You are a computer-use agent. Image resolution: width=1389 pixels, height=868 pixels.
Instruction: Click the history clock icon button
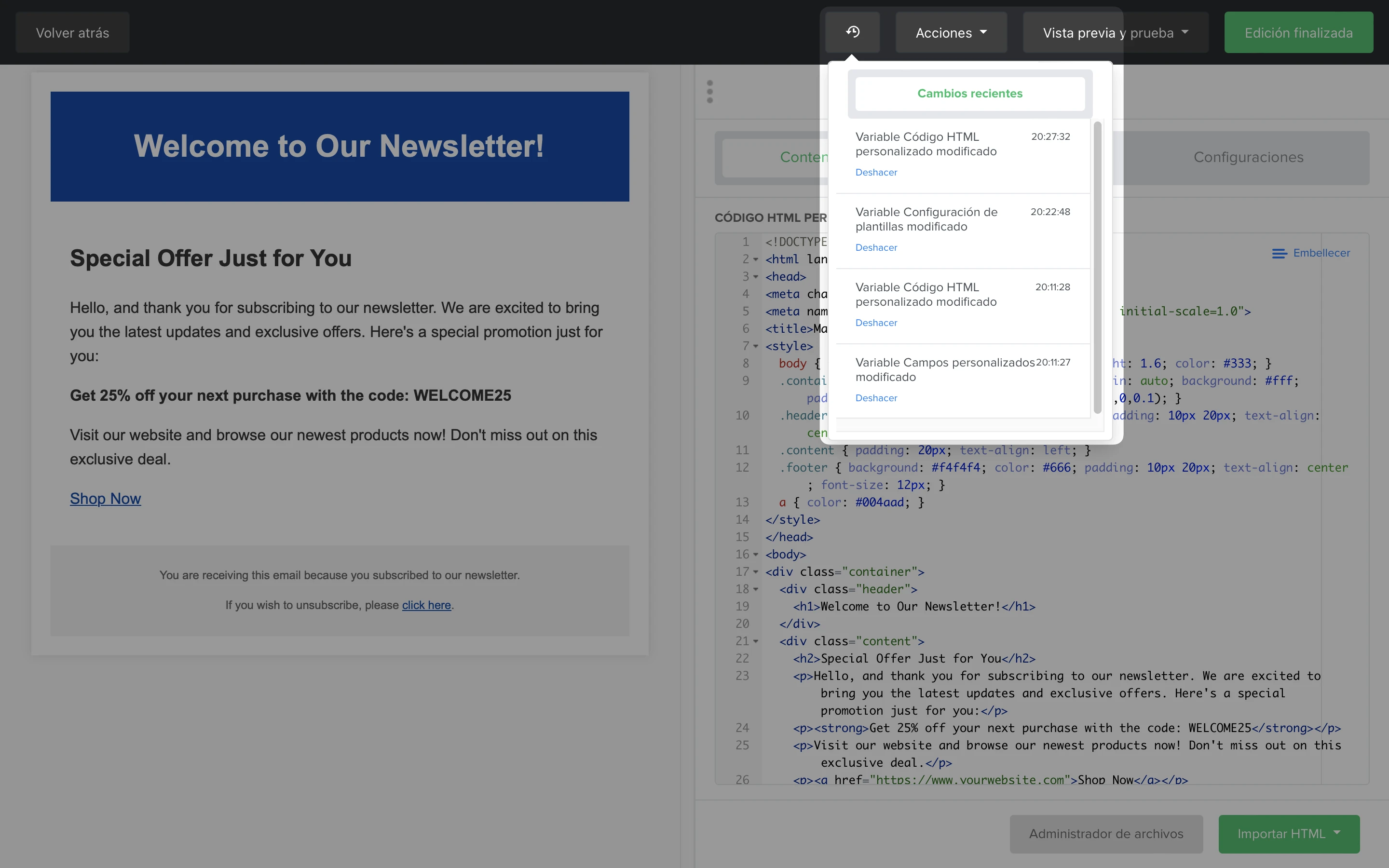852,32
